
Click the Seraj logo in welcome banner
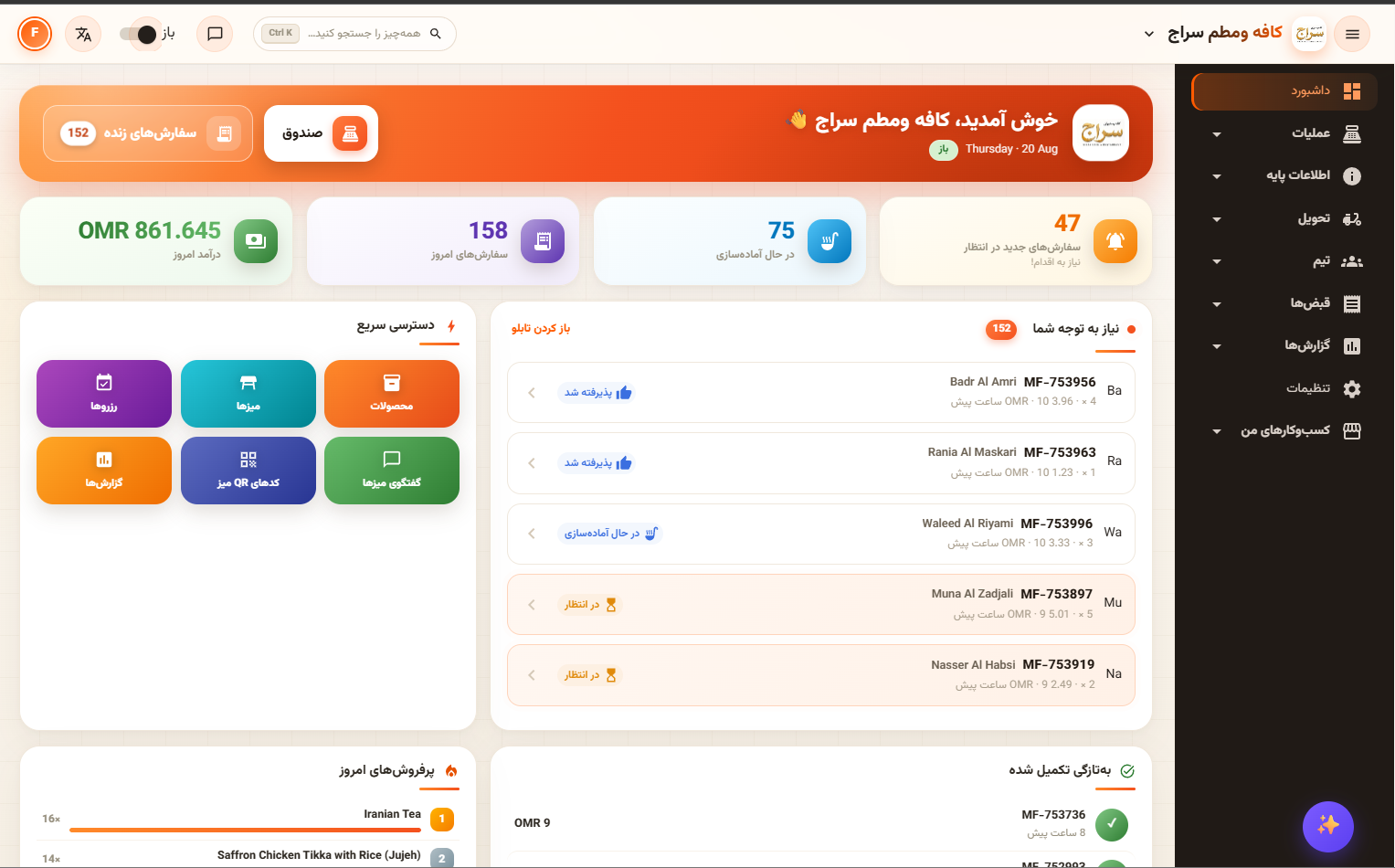coord(1101,132)
